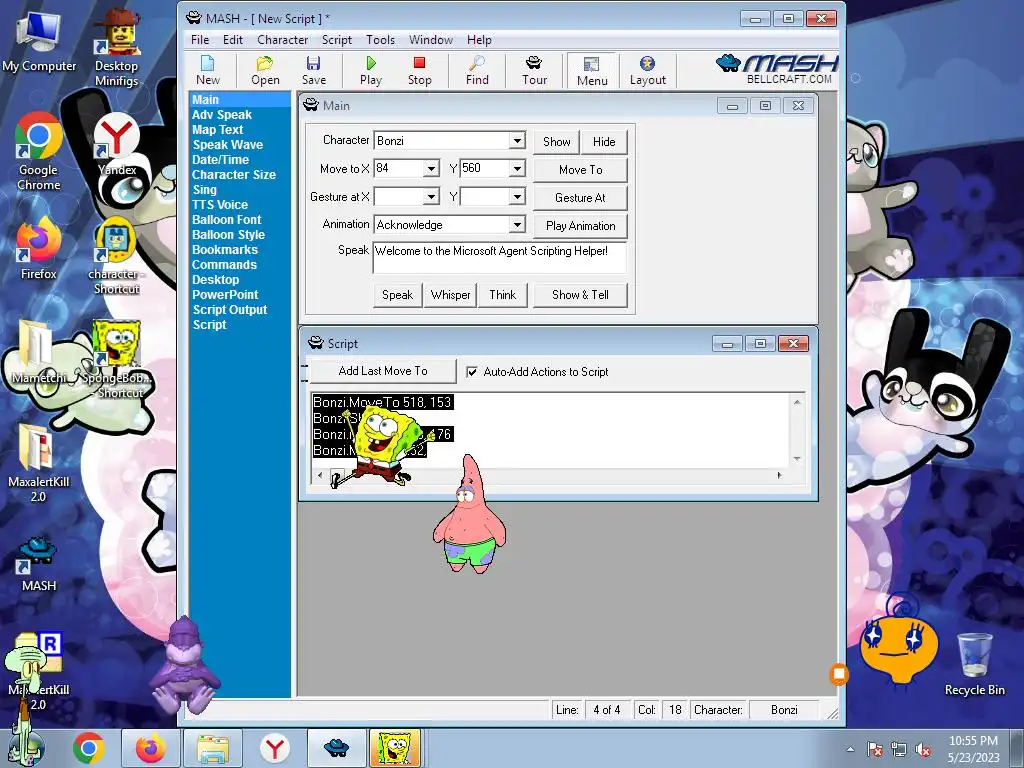
Task: Click the Hide character button
Action: click(603, 142)
